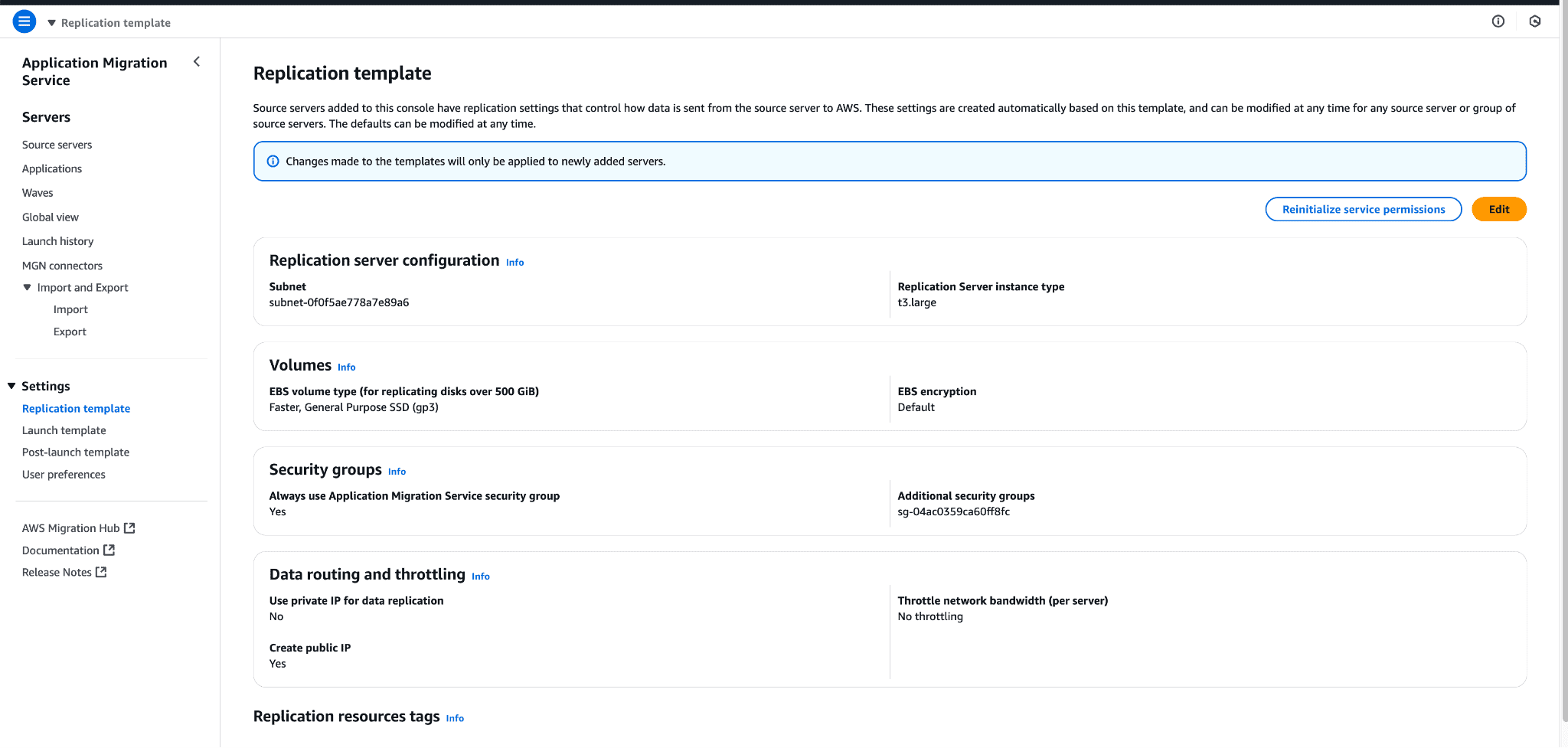The image size is (1568, 748).
Task: Click the orange Edit button
Action: click(1499, 209)
